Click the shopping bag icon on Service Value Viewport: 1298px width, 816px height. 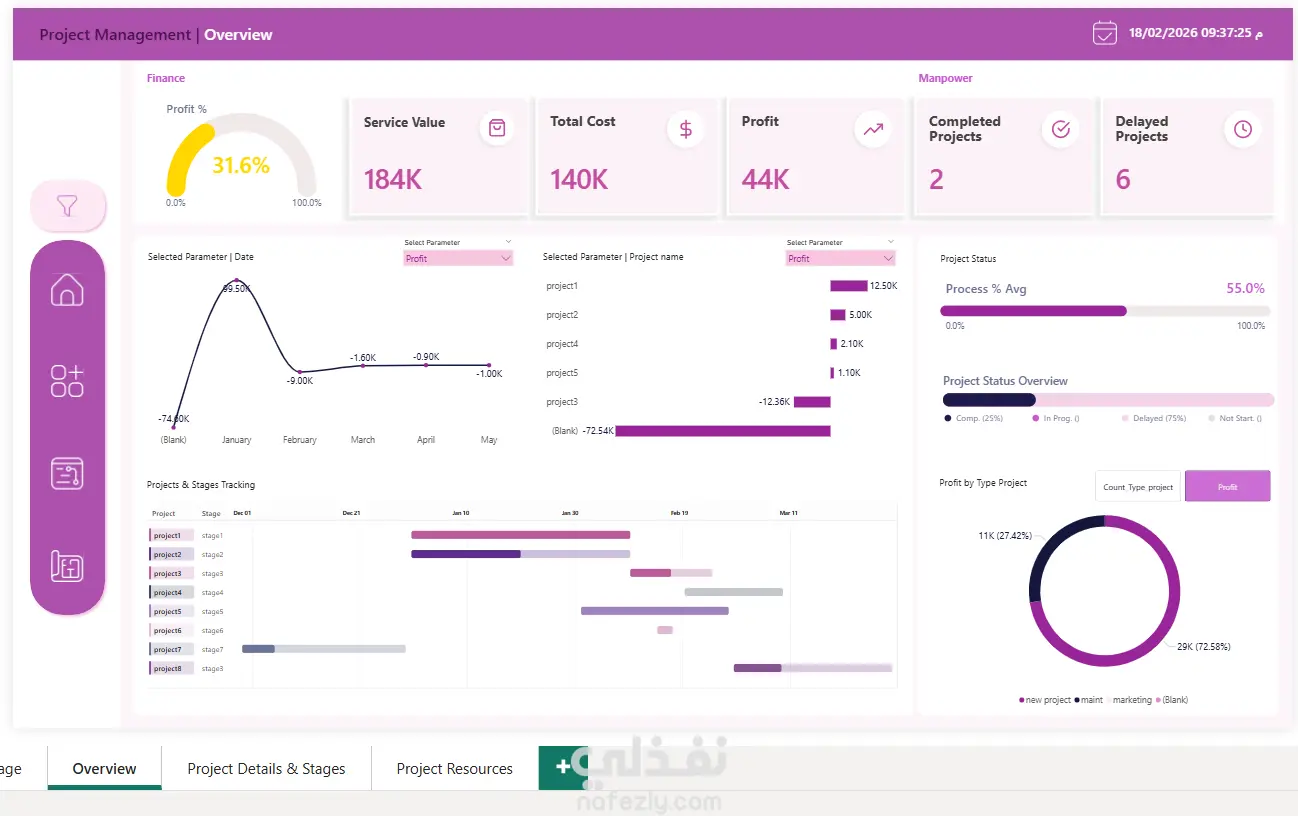click(496, 129)
